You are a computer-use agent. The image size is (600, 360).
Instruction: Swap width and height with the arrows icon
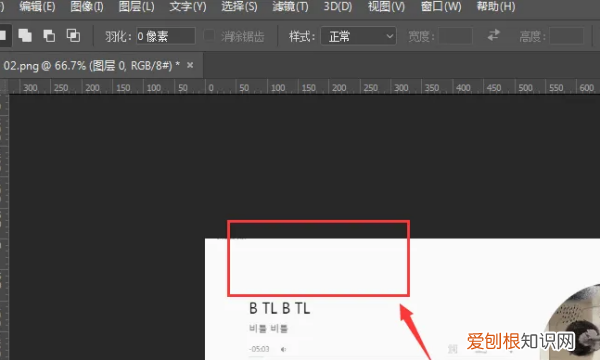tap(494, 36)
